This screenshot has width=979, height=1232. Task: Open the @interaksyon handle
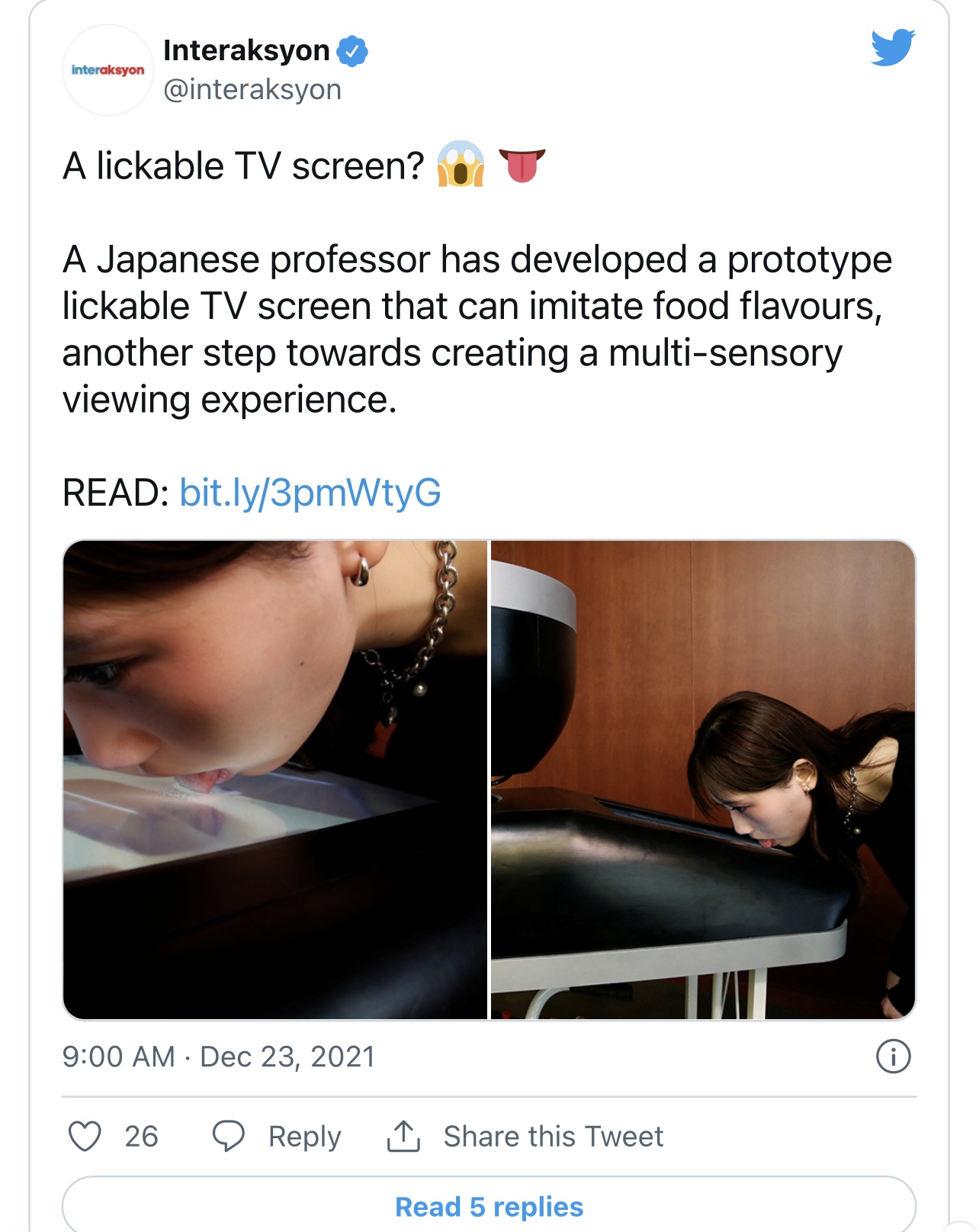tap(252, 89)
